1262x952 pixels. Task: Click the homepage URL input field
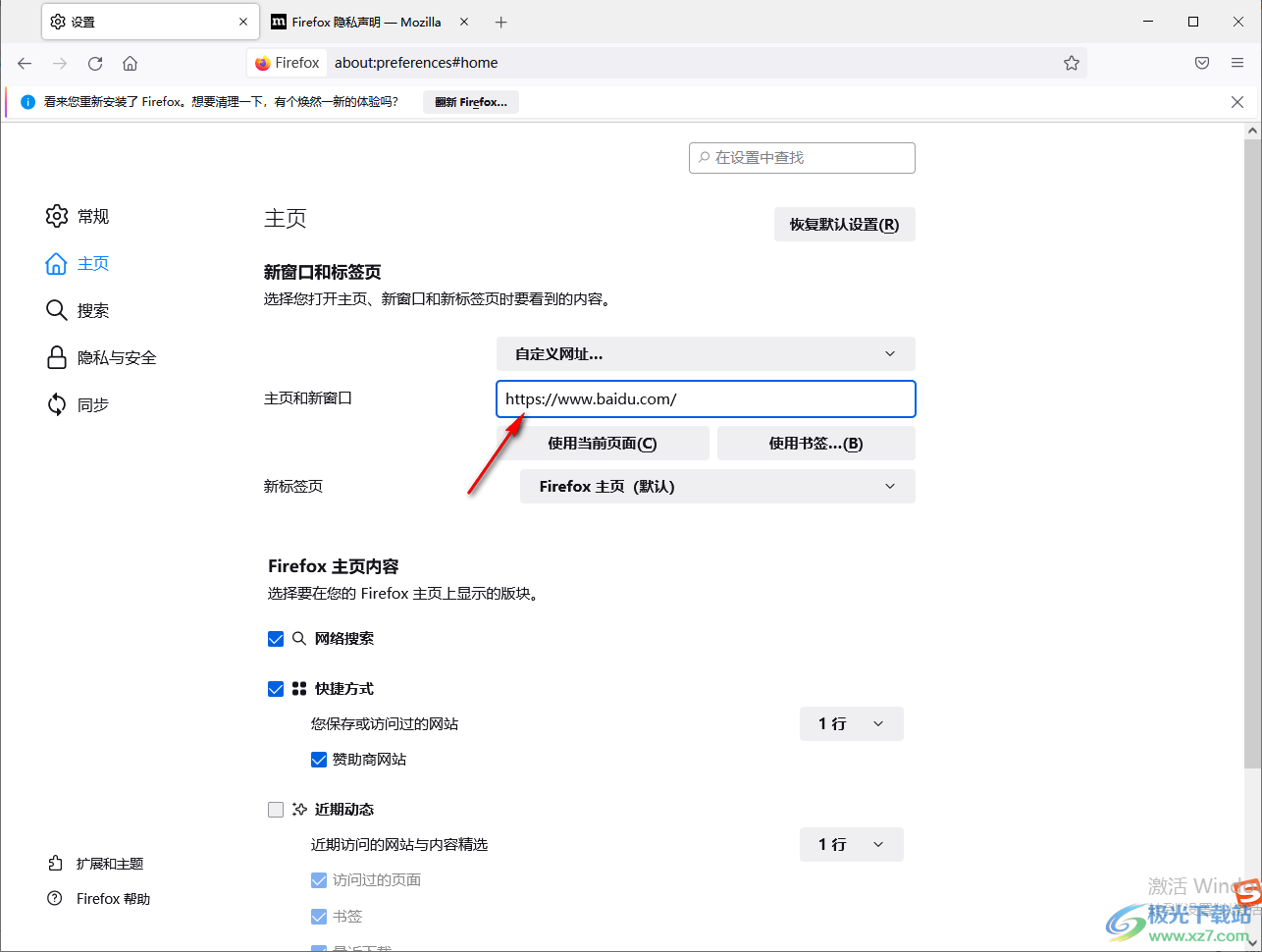coord(706,399)
